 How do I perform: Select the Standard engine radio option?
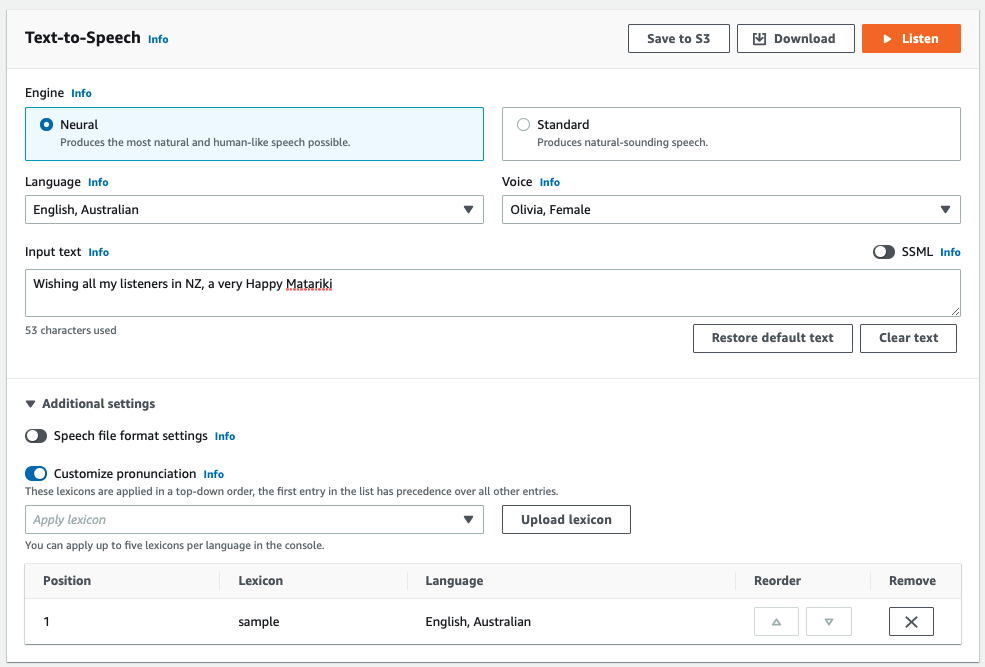tap(523, 125)
